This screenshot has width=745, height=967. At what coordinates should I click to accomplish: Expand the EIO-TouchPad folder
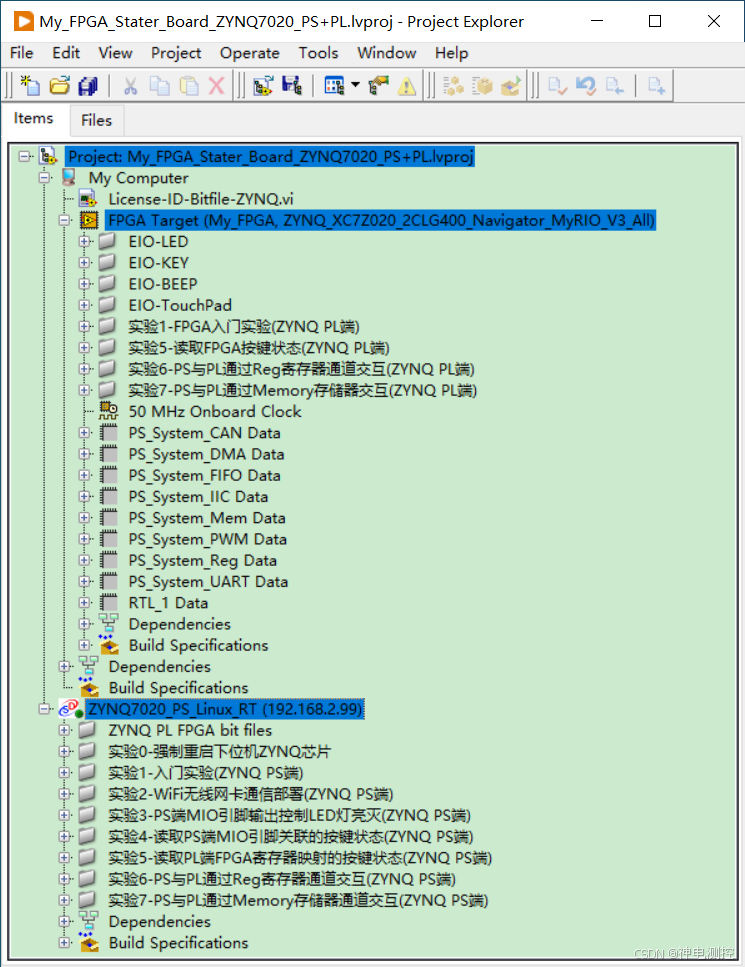[85, 305]
